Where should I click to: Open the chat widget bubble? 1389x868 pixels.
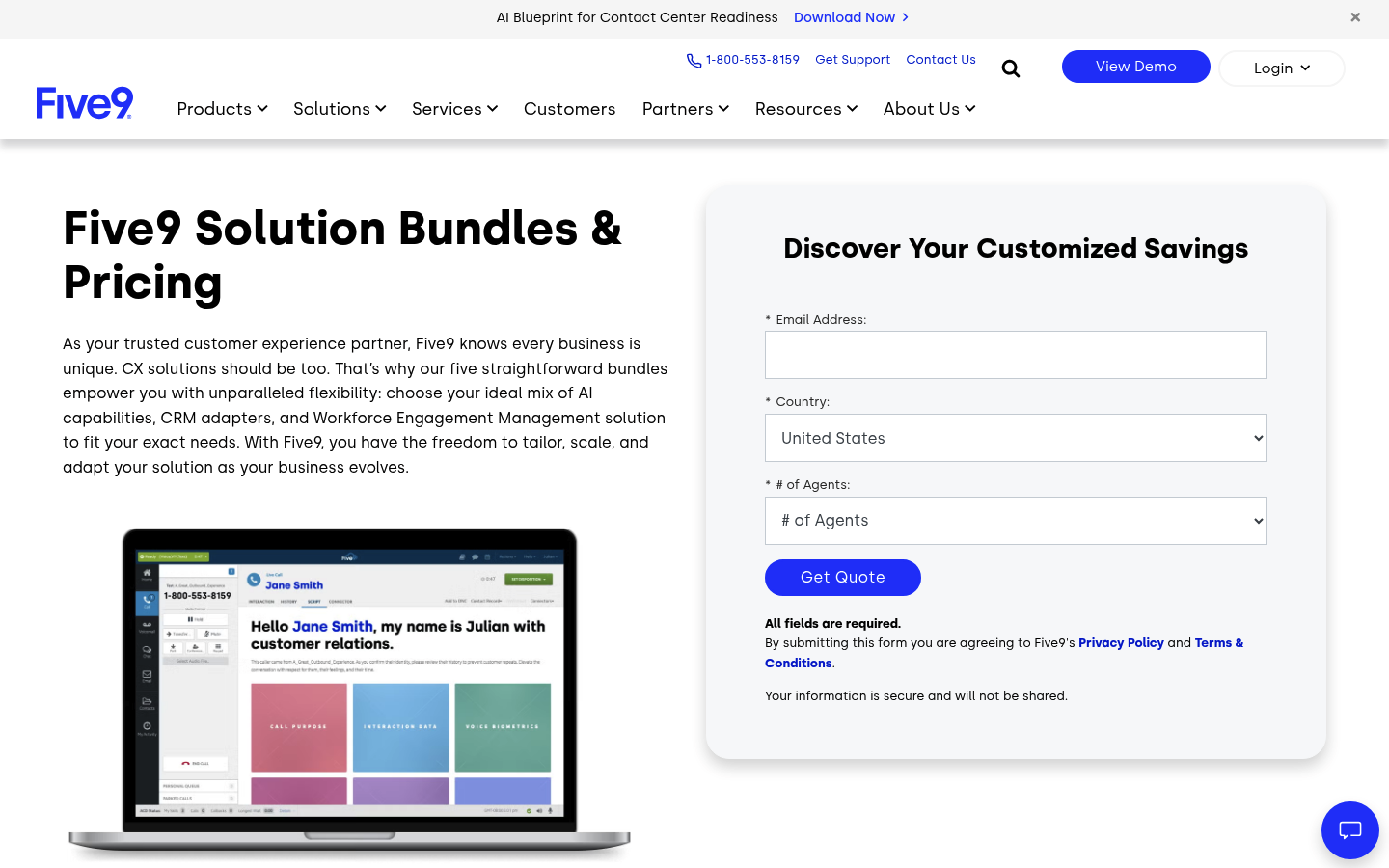1350,830
